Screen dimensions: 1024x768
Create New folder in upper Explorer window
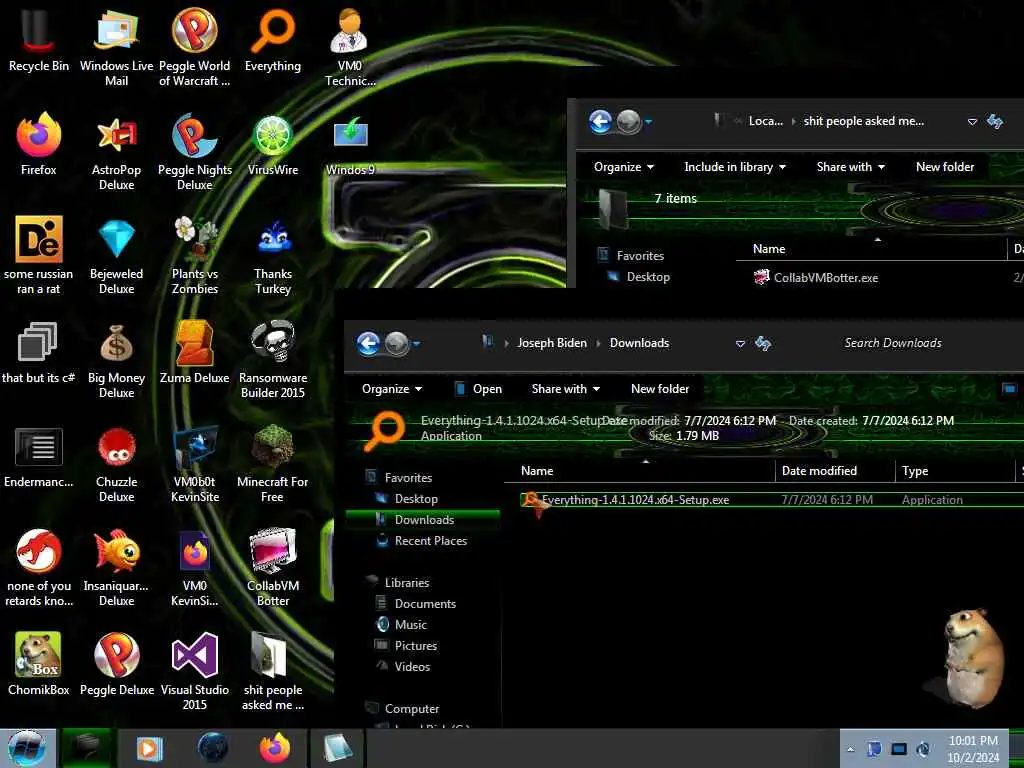945,167
